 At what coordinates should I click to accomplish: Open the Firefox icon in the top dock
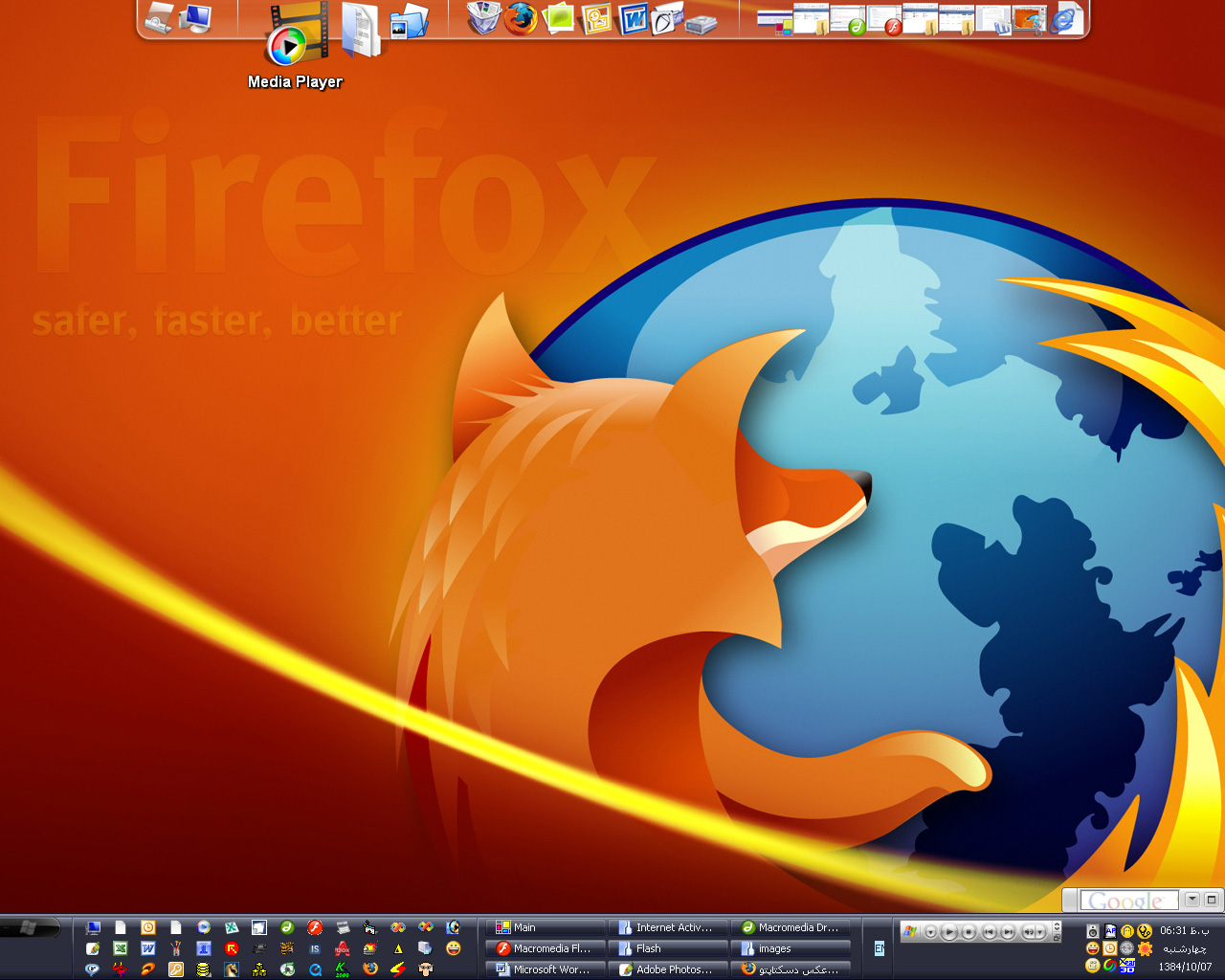(521, 18)
